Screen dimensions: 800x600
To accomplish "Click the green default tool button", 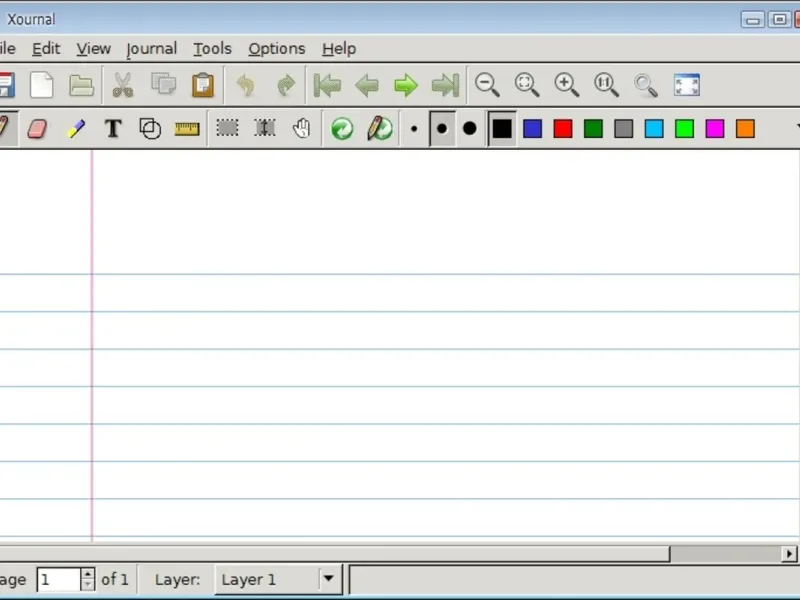I will click(x=342, y=129).
